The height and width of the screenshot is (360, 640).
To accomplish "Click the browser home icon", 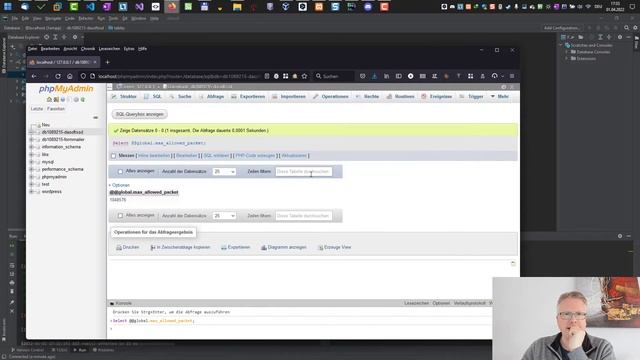I will (70, 76).
